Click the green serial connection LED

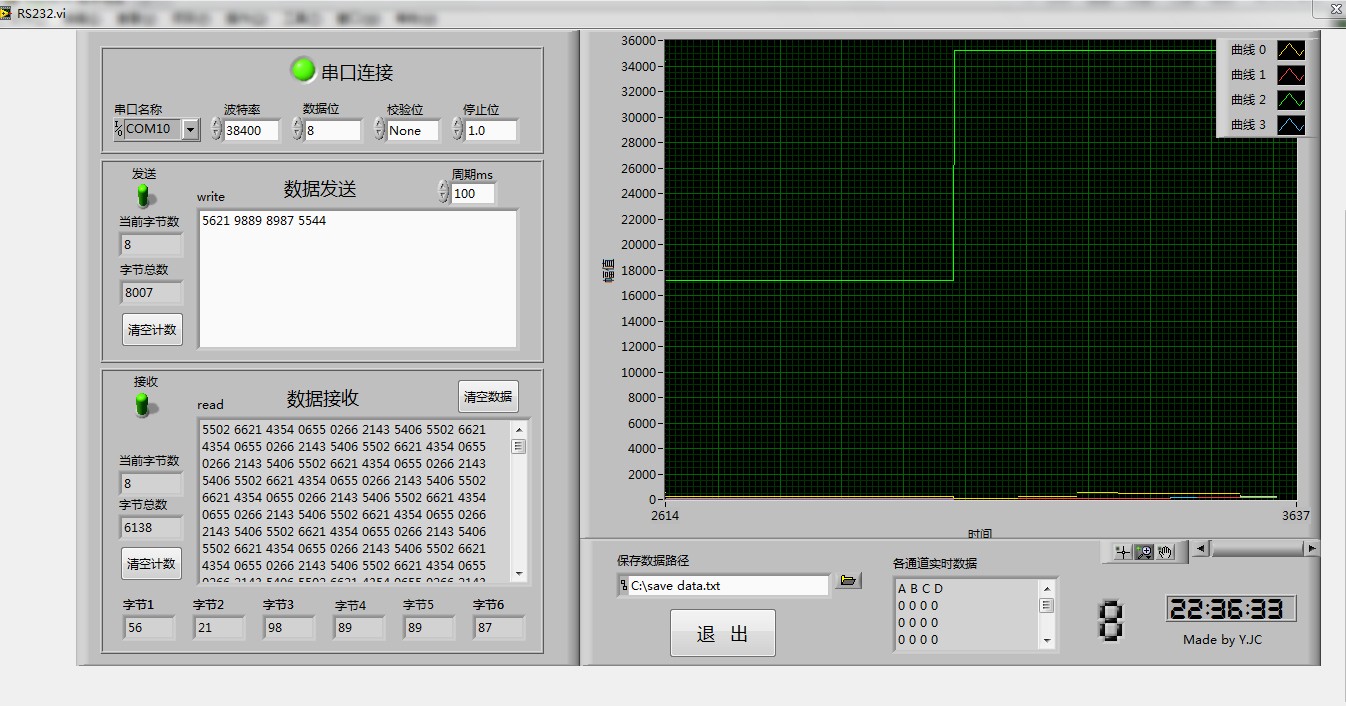point(302,70)
